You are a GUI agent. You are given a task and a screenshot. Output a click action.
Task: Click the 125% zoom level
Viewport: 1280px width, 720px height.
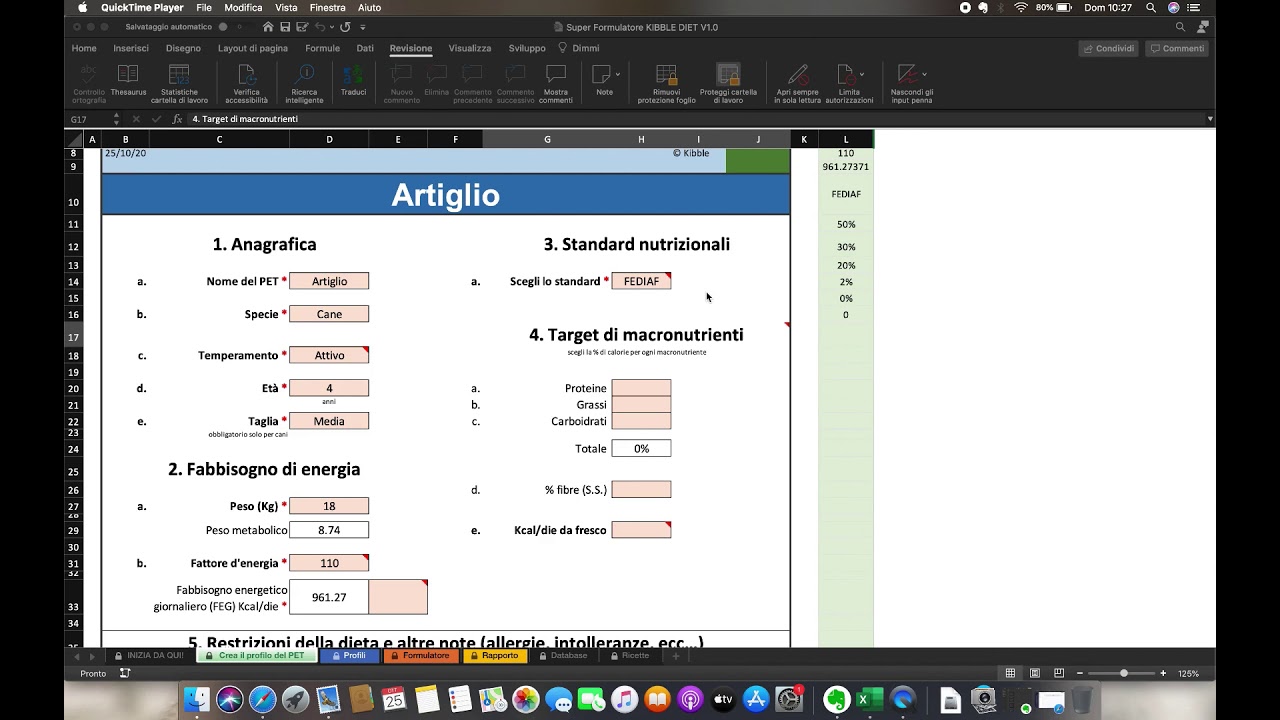[1188, 673]
